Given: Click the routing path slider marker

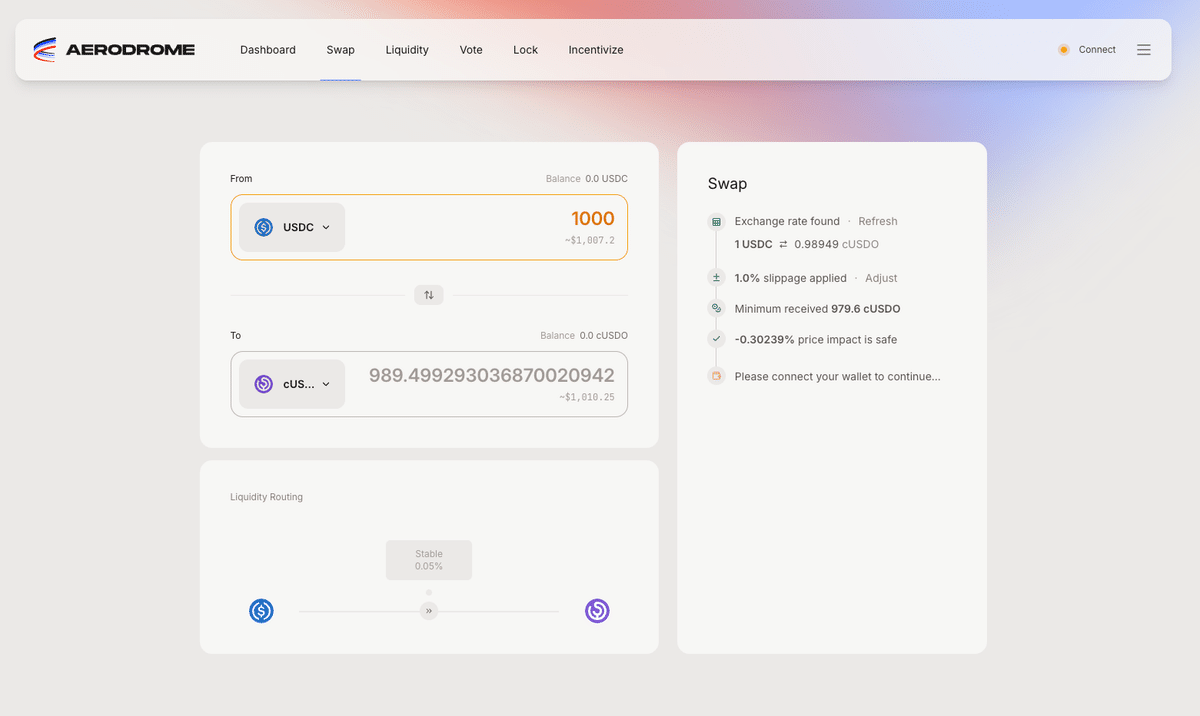Looking at the screenshot, I should tap(428, 592).
